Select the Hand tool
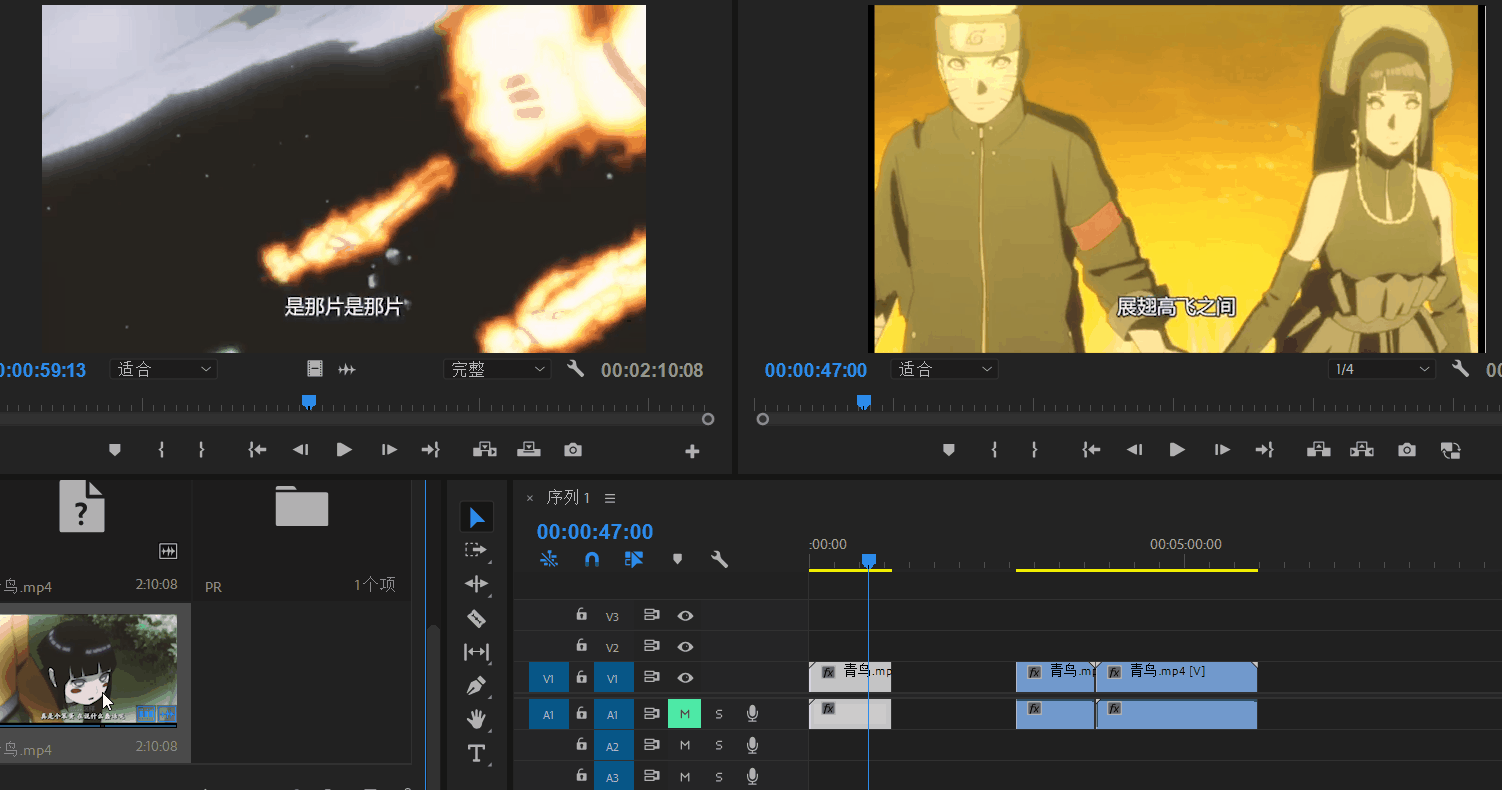This screenshot has height=790, width=1502. [476, 719]
